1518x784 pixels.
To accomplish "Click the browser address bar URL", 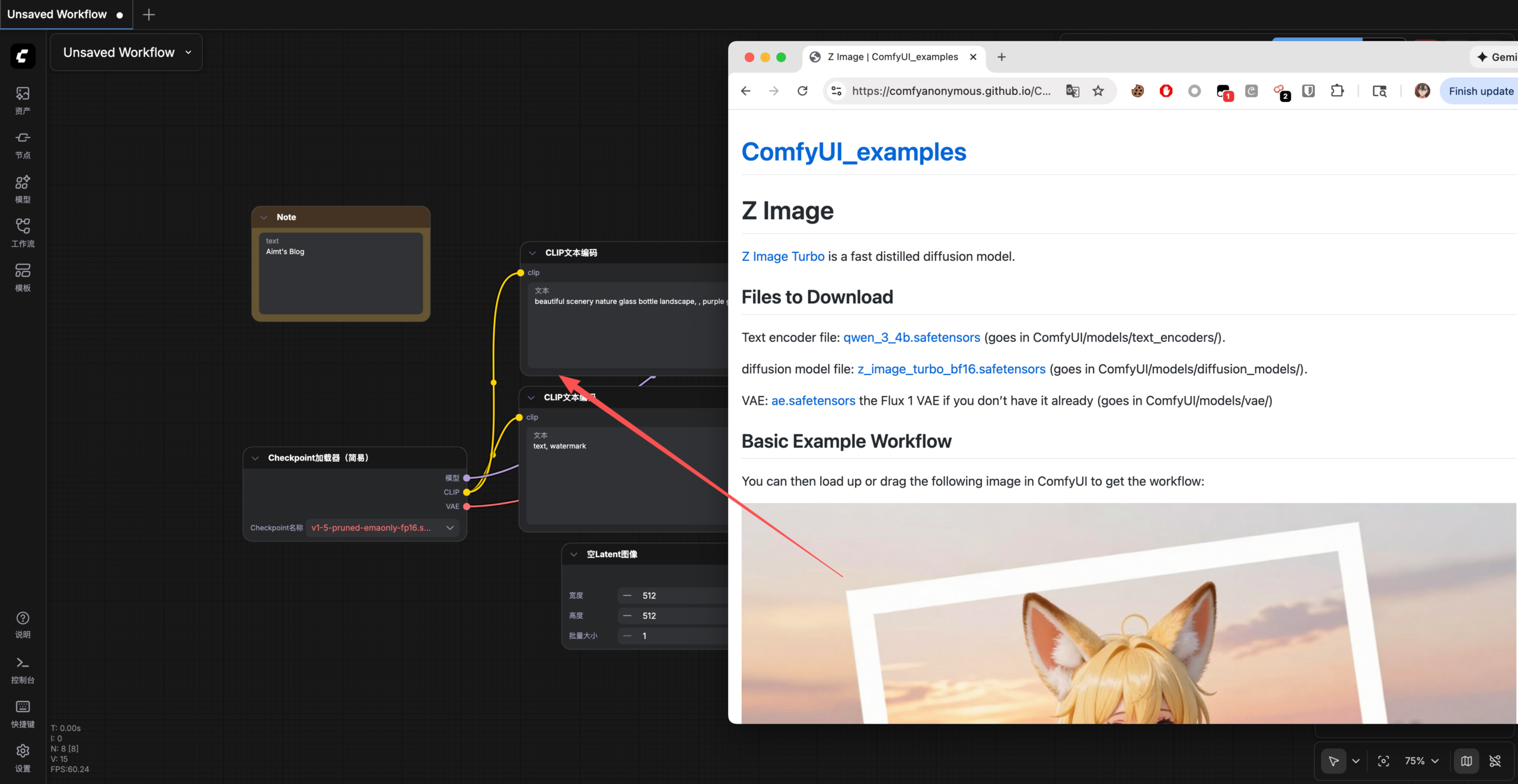I will 951,91.
